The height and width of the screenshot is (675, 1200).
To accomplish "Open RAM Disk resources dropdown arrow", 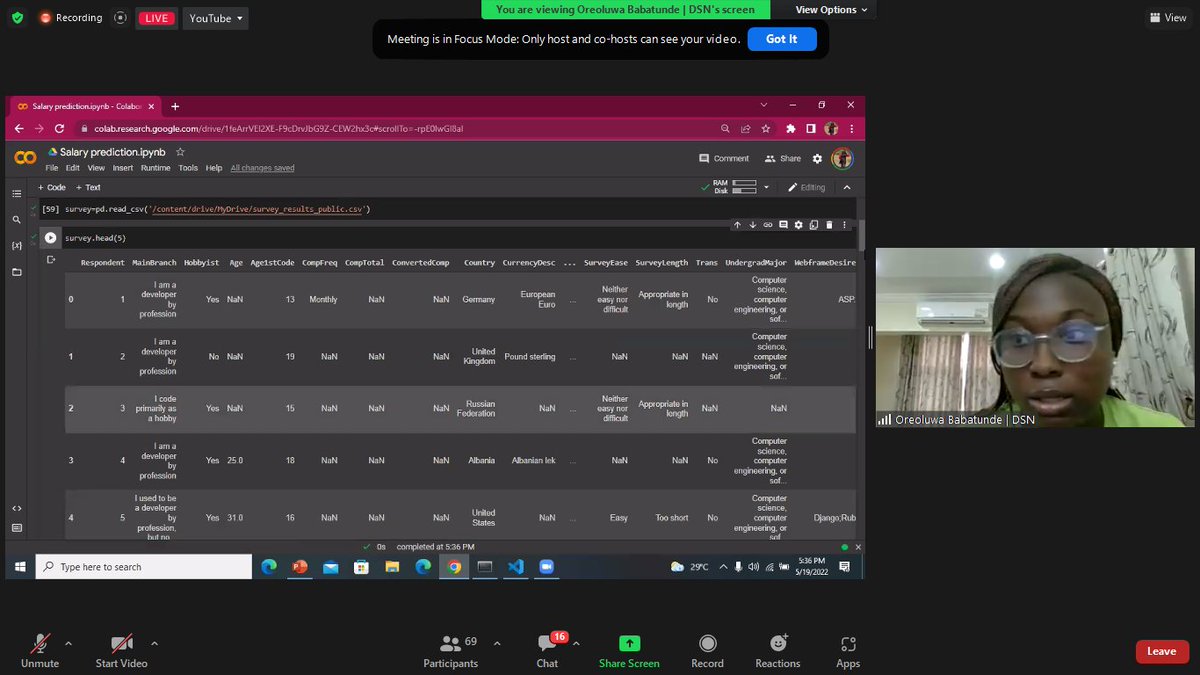I will pyautogui.click(x=767, y=187).
